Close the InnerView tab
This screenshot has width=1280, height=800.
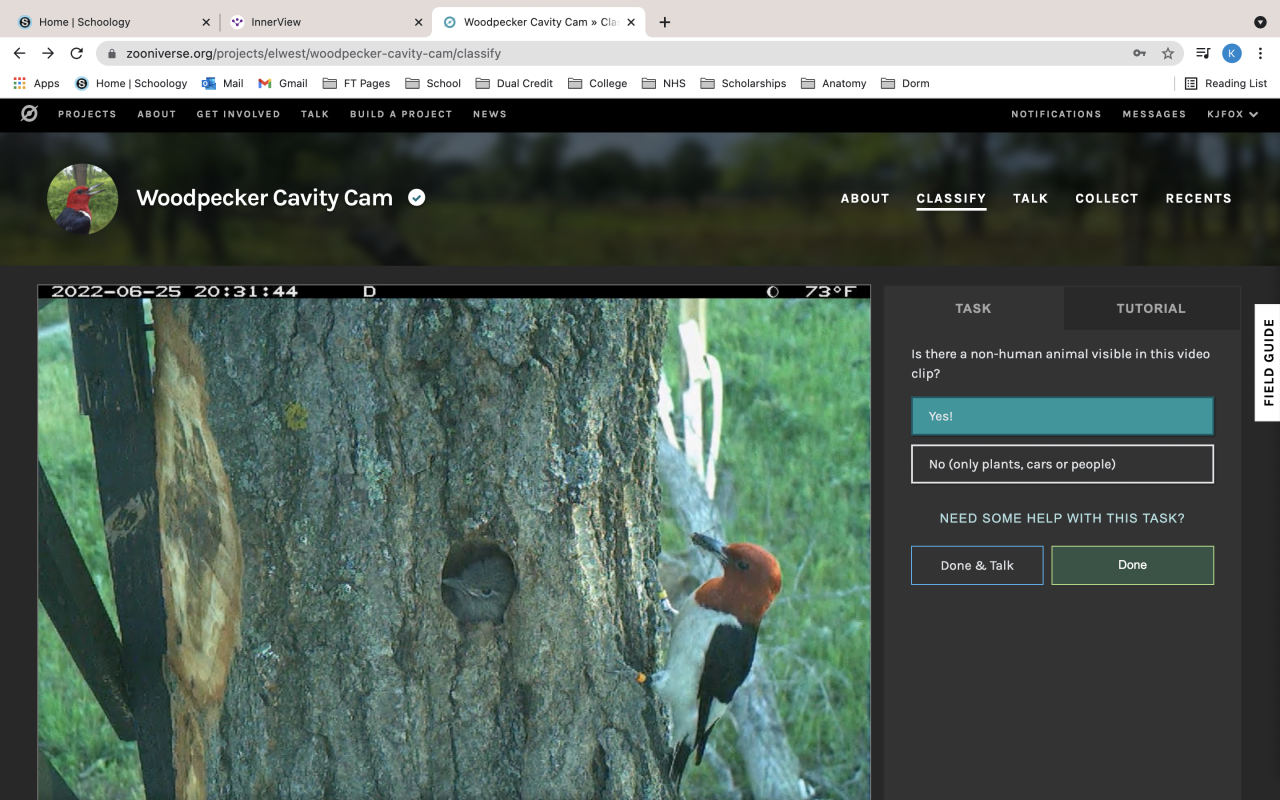[418, 22]
